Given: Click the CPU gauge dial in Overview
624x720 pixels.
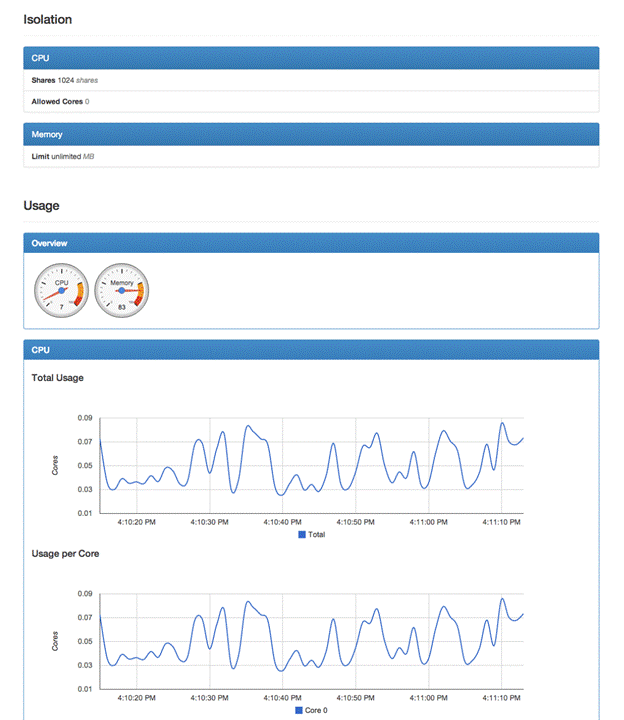Looking at the screenshot, I should coord(61,291).
